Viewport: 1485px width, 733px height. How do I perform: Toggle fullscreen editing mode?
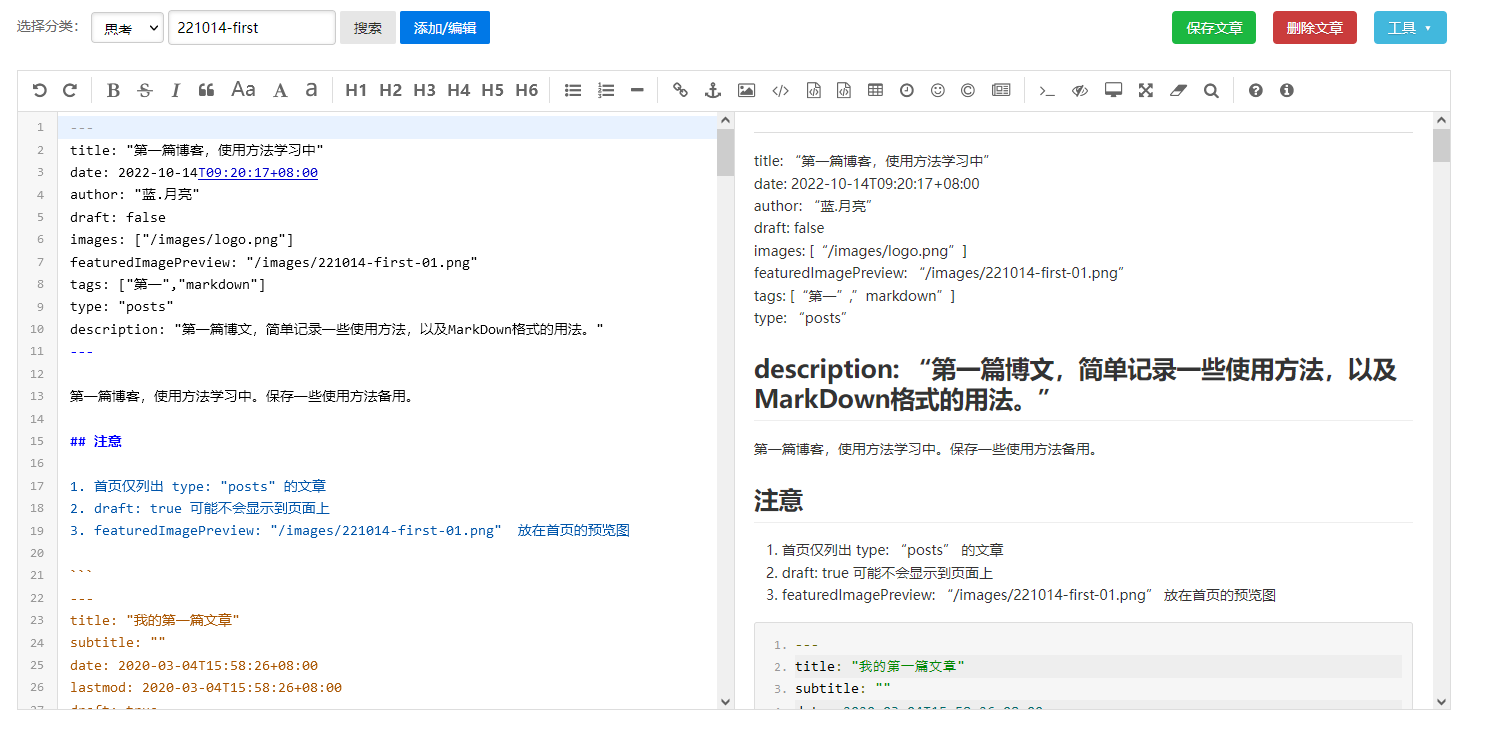click(x=1146, y=90)
